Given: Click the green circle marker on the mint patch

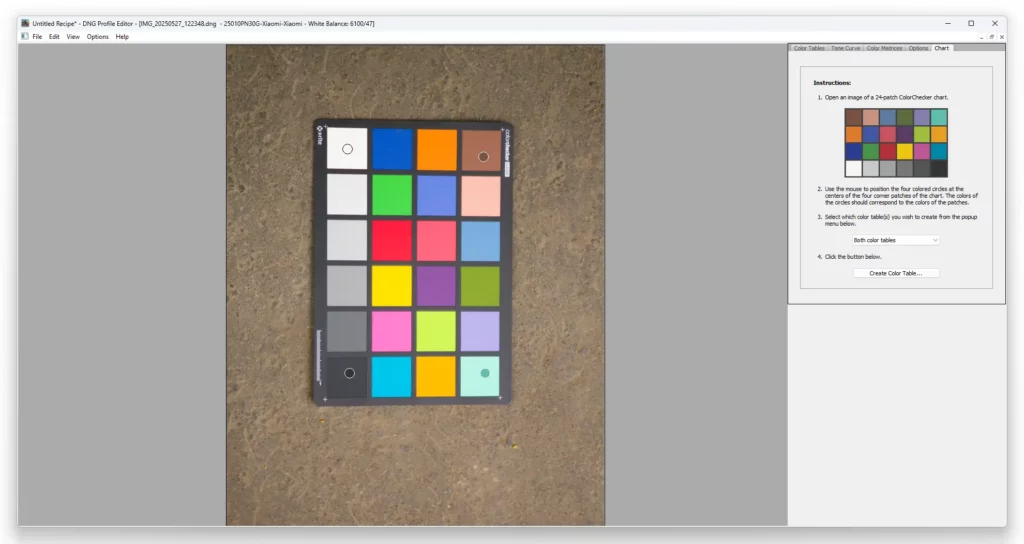Looking at the screenshot, I should click(x=485, y=373).
